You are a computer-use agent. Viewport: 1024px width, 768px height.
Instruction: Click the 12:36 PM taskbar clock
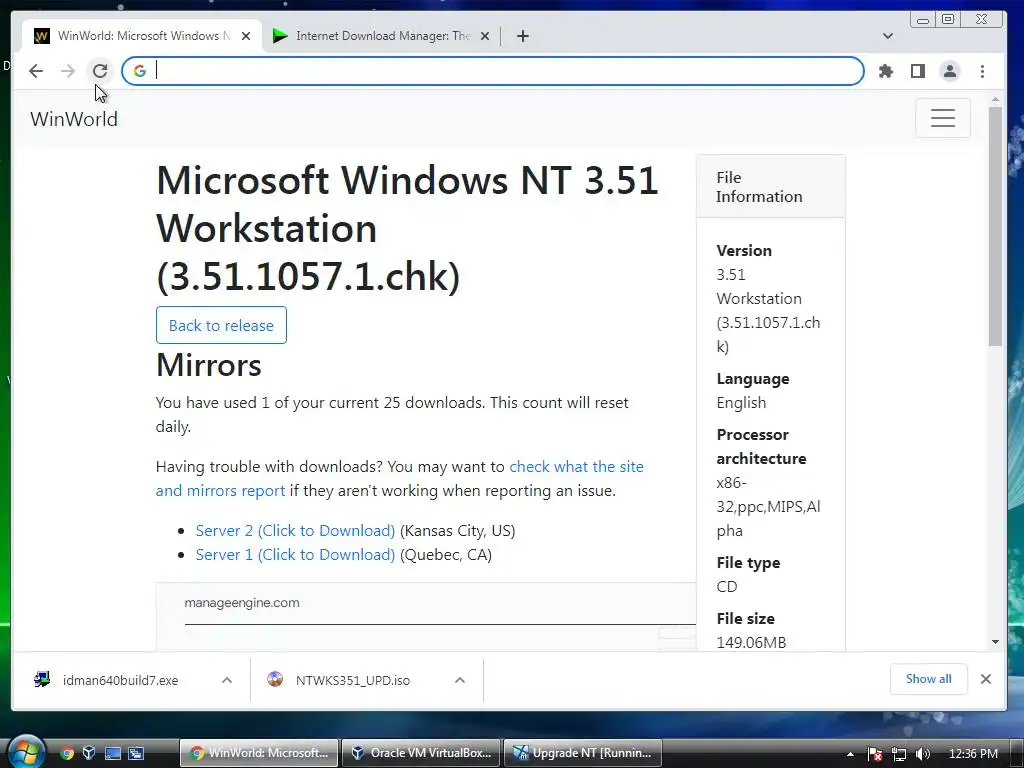(973, 754)
